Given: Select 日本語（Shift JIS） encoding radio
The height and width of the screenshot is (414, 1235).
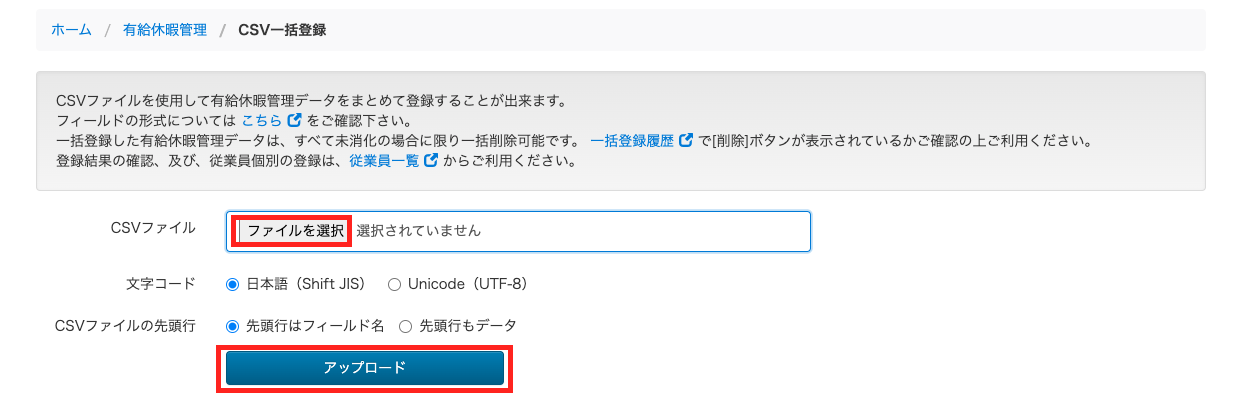Looking at the screenshot, I should pos(233,284).
